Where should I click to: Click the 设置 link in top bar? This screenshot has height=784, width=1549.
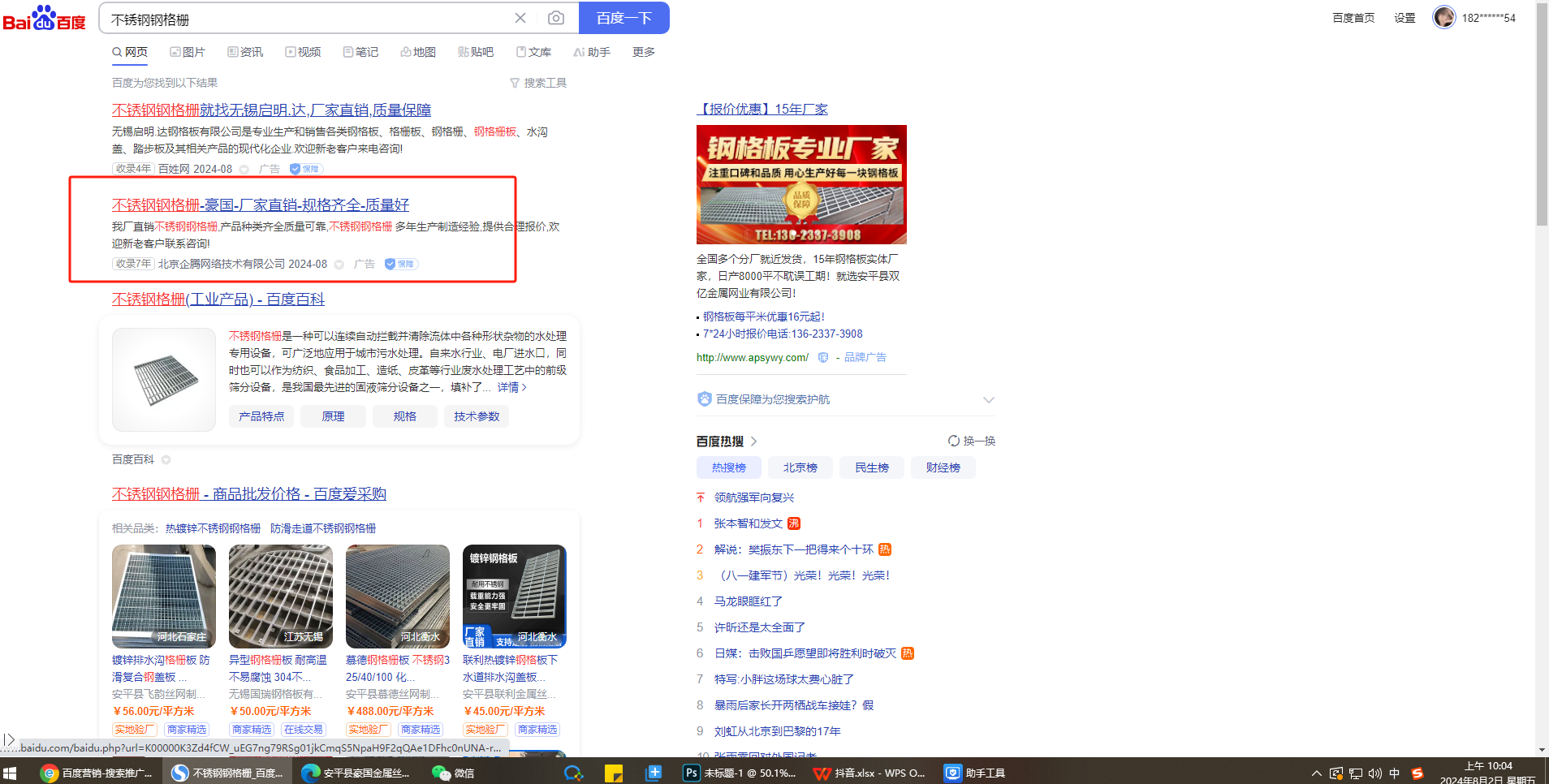pos(1404,18)
